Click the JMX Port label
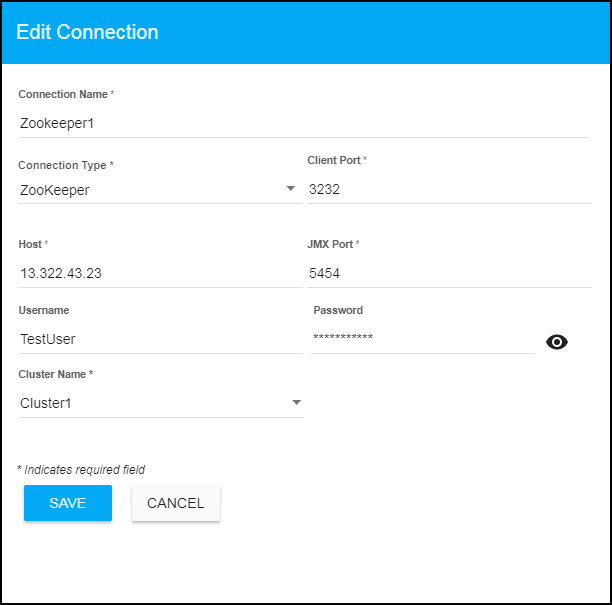Image resolution: width=612 pixels, height=605 pixels. (333, 244)
